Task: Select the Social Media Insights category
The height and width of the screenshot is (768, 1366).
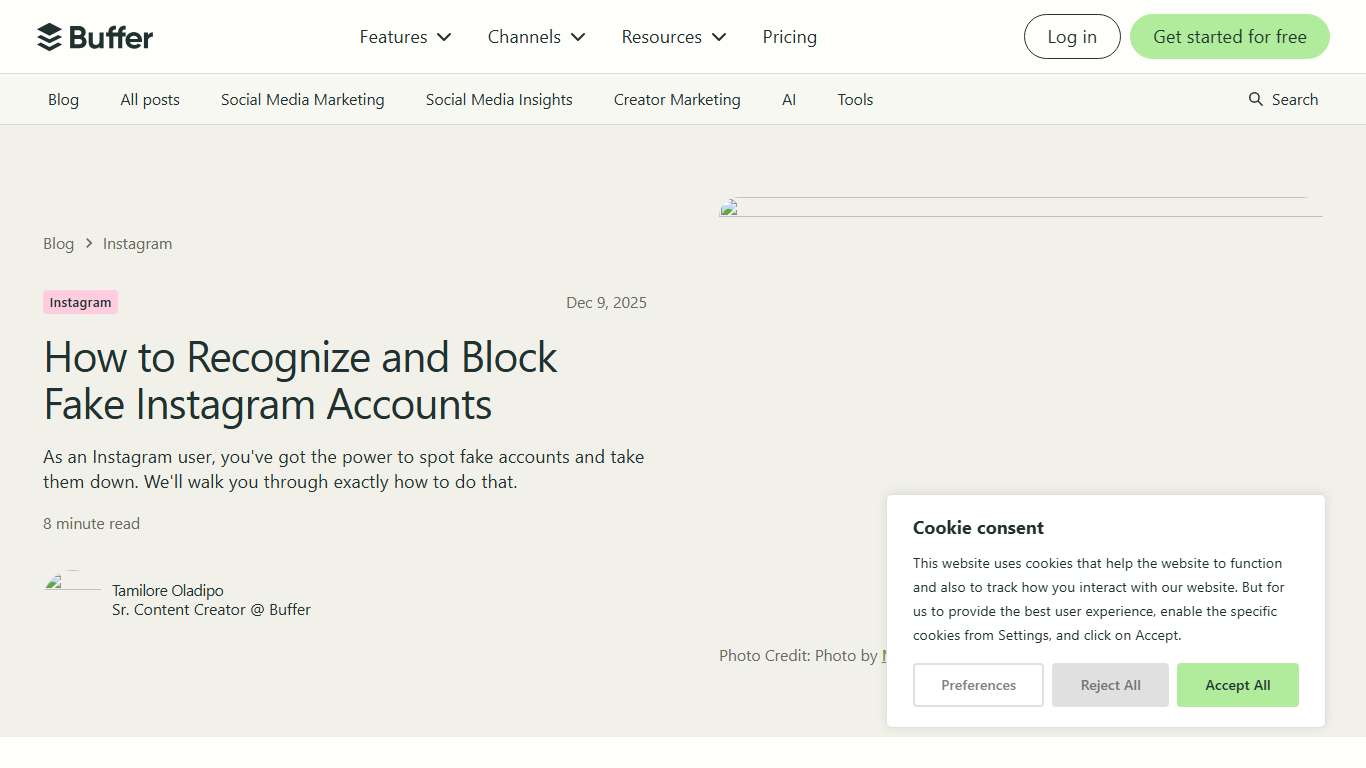Action: (499, 99)
